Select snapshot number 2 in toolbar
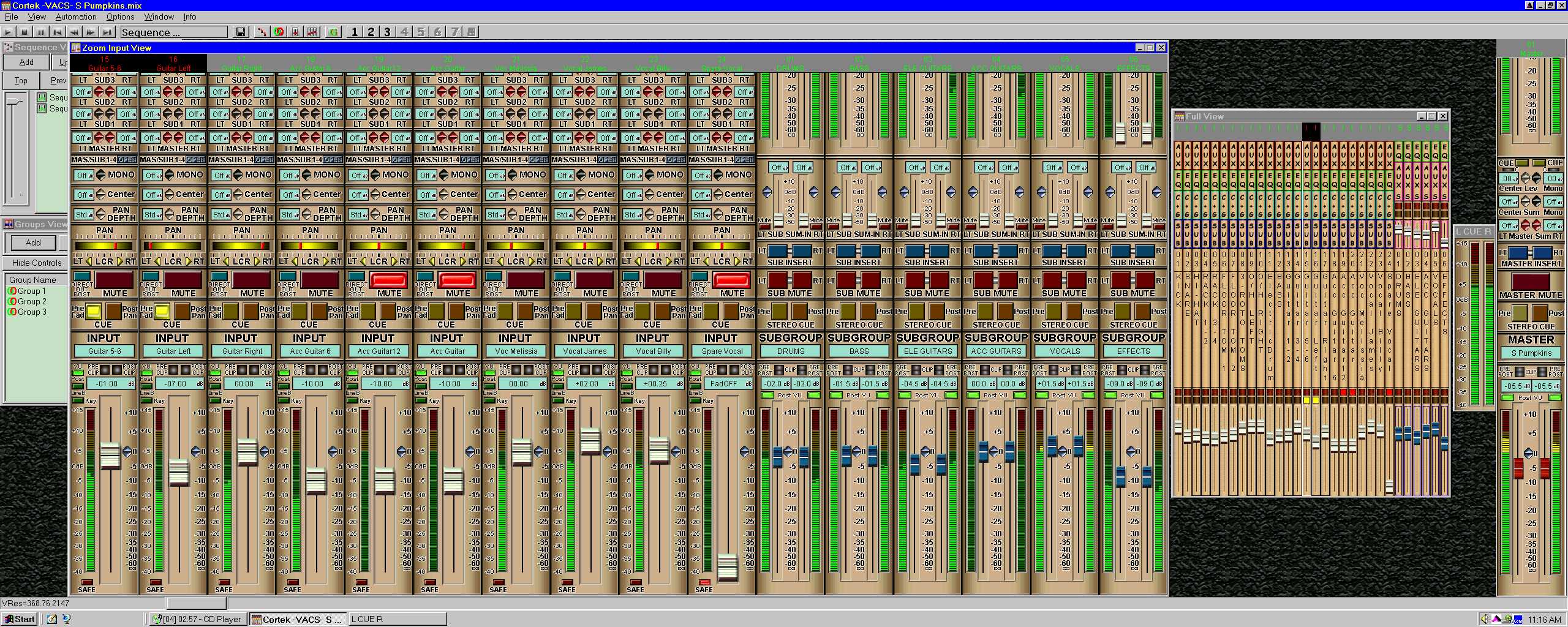1568x627 pixels. pos(371,32)
